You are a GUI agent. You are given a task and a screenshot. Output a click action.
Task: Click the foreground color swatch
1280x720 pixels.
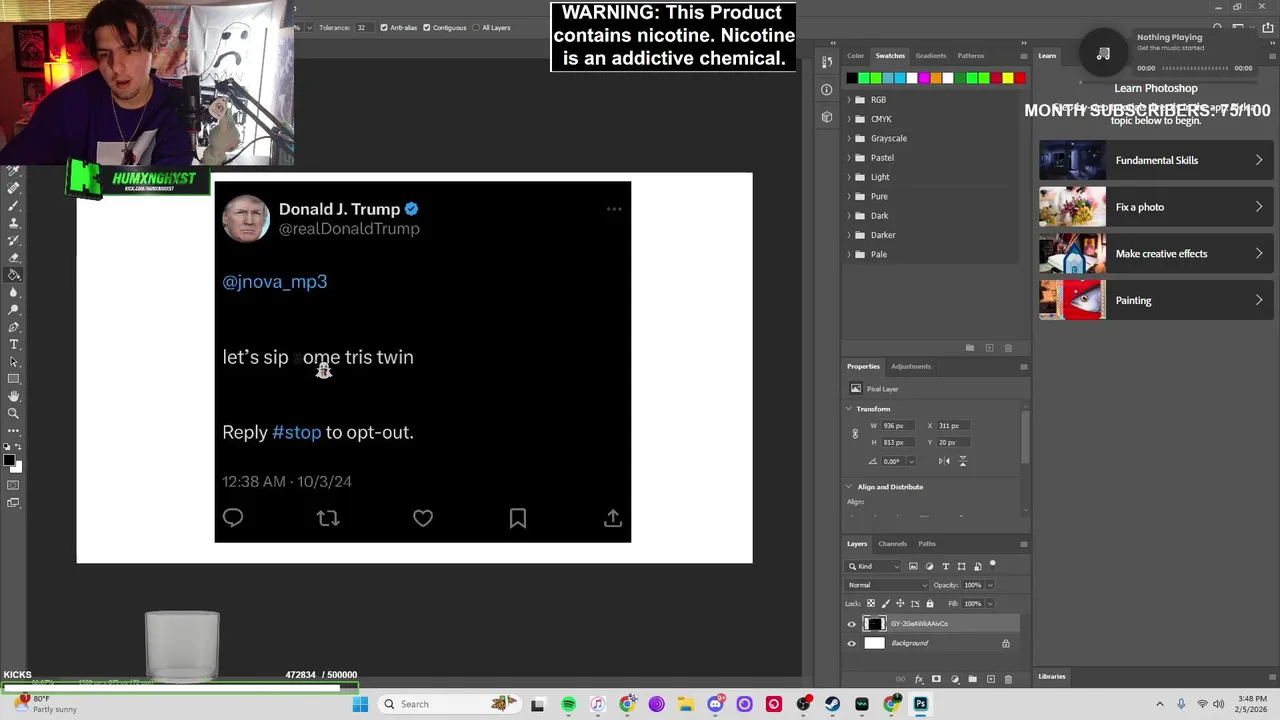point(9,460)
